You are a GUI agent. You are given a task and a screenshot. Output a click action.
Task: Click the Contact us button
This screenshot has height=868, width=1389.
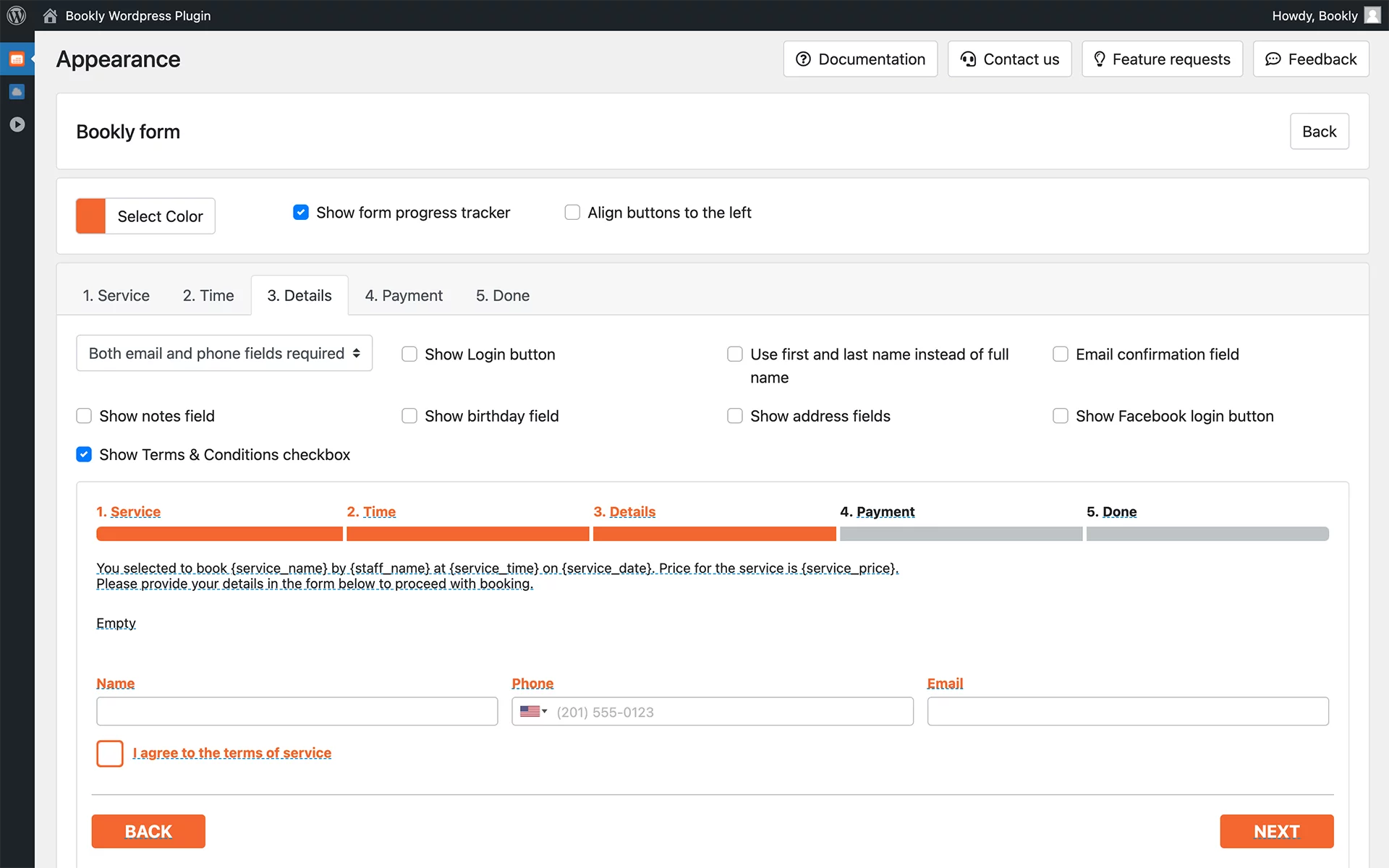tap(1009, 59)
